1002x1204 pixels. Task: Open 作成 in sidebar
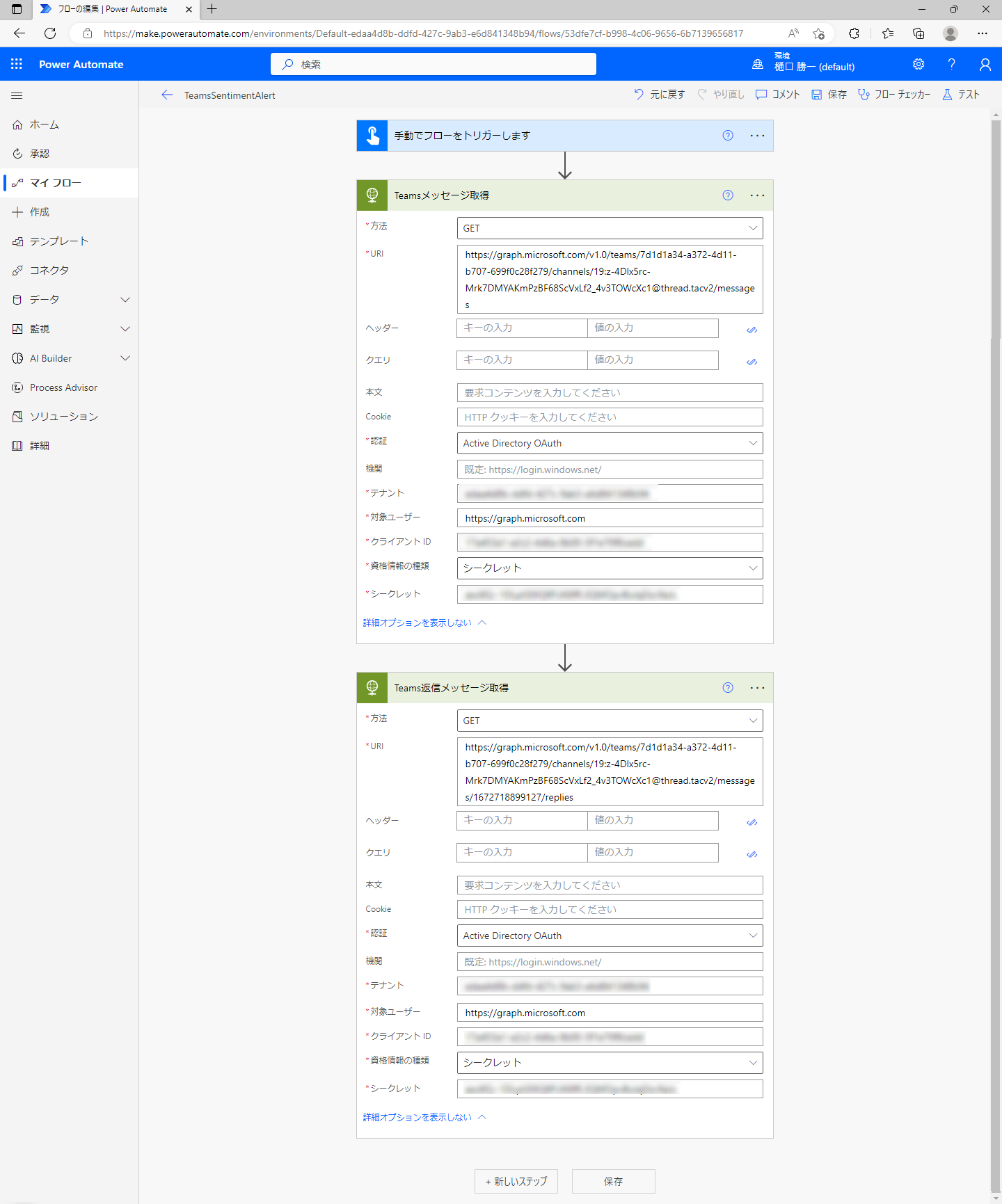70,212
